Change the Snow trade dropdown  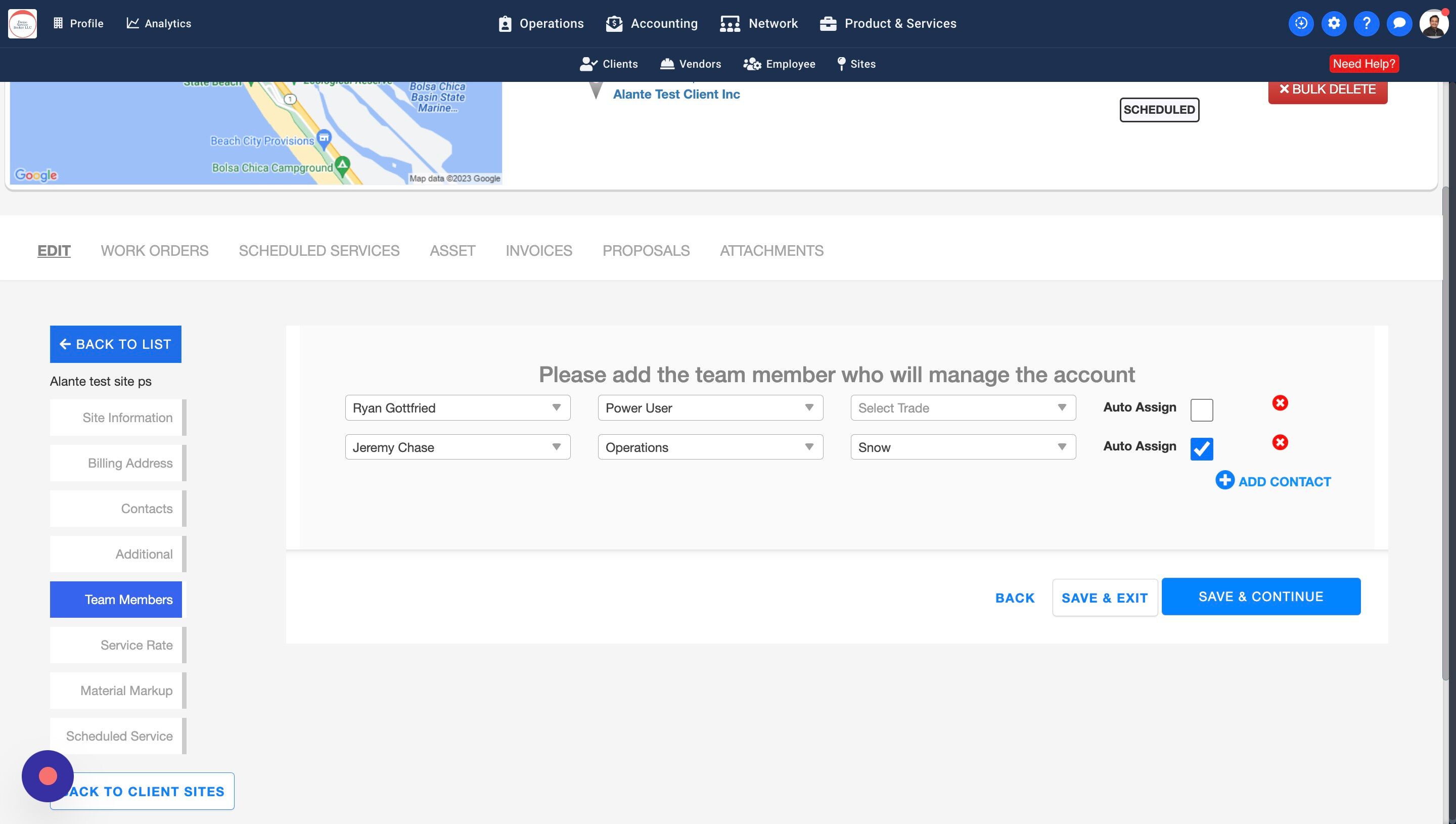[x=962, y=447]
